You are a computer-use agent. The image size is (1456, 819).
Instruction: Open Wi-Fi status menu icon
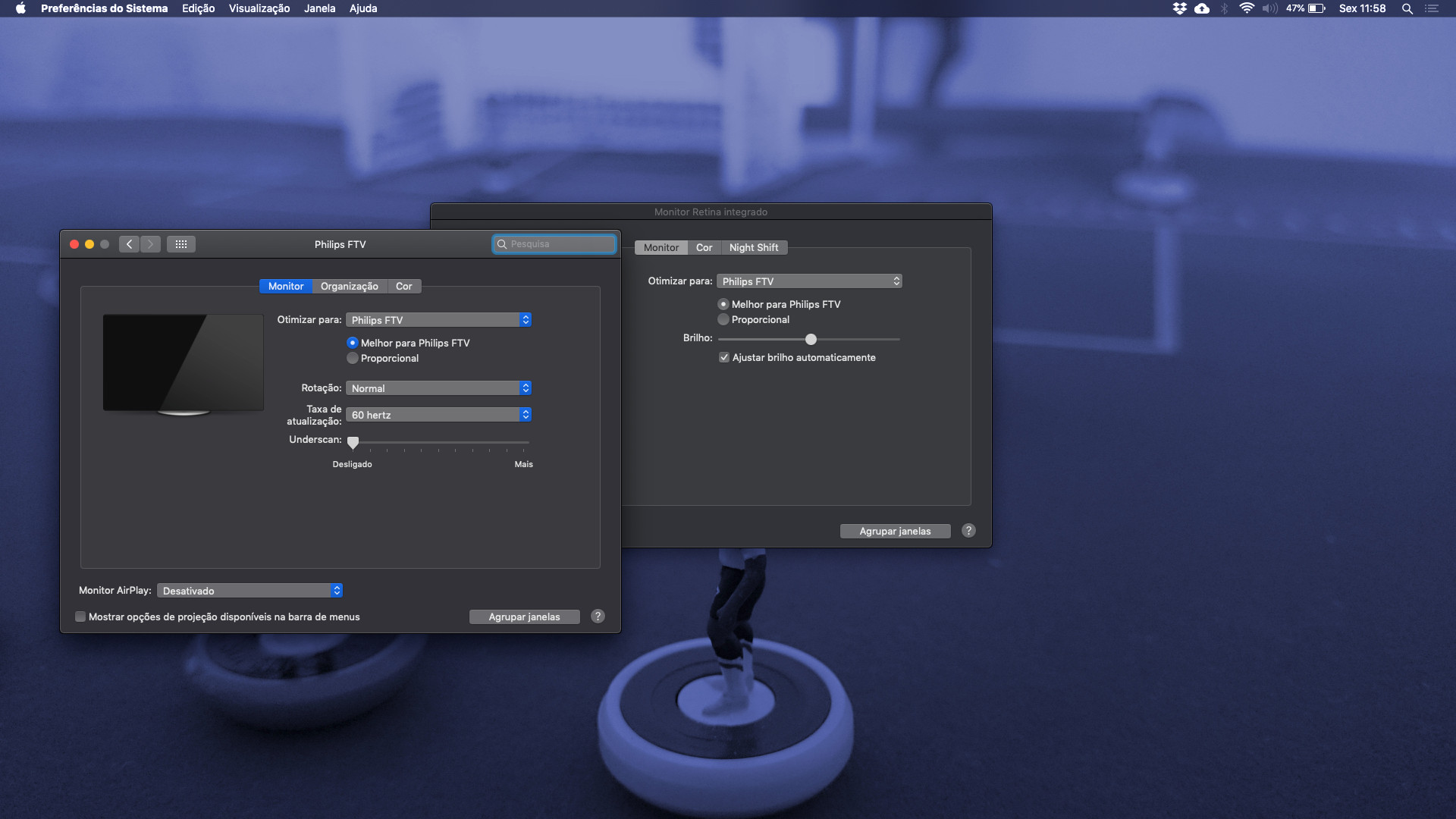pyautogui.click(x=1246, y=8)
